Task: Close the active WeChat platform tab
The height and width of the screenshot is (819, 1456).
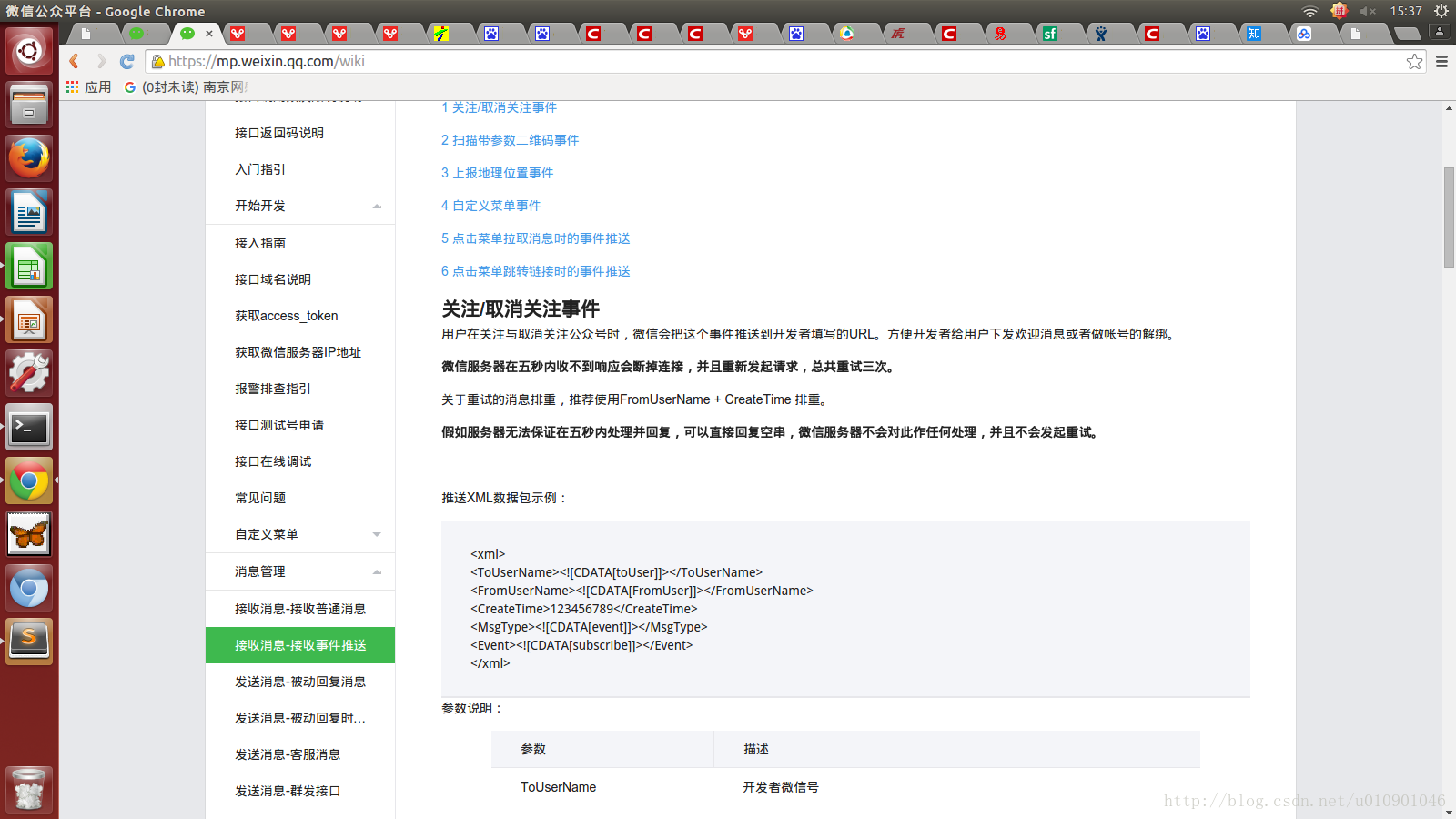Action: click(x=209, y=34)
